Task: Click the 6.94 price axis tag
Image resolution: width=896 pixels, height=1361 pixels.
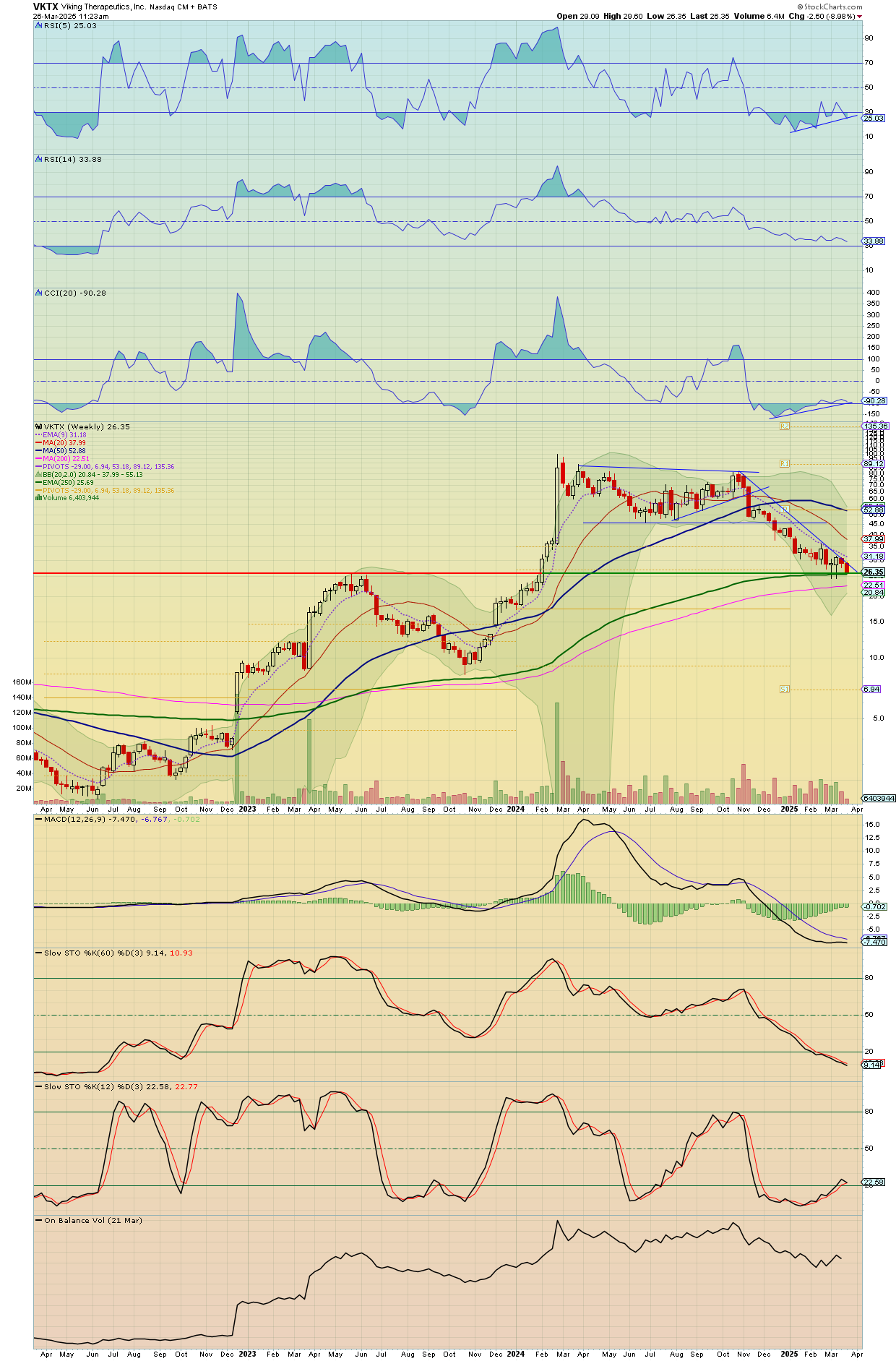Action: click(x=871, y=690)
